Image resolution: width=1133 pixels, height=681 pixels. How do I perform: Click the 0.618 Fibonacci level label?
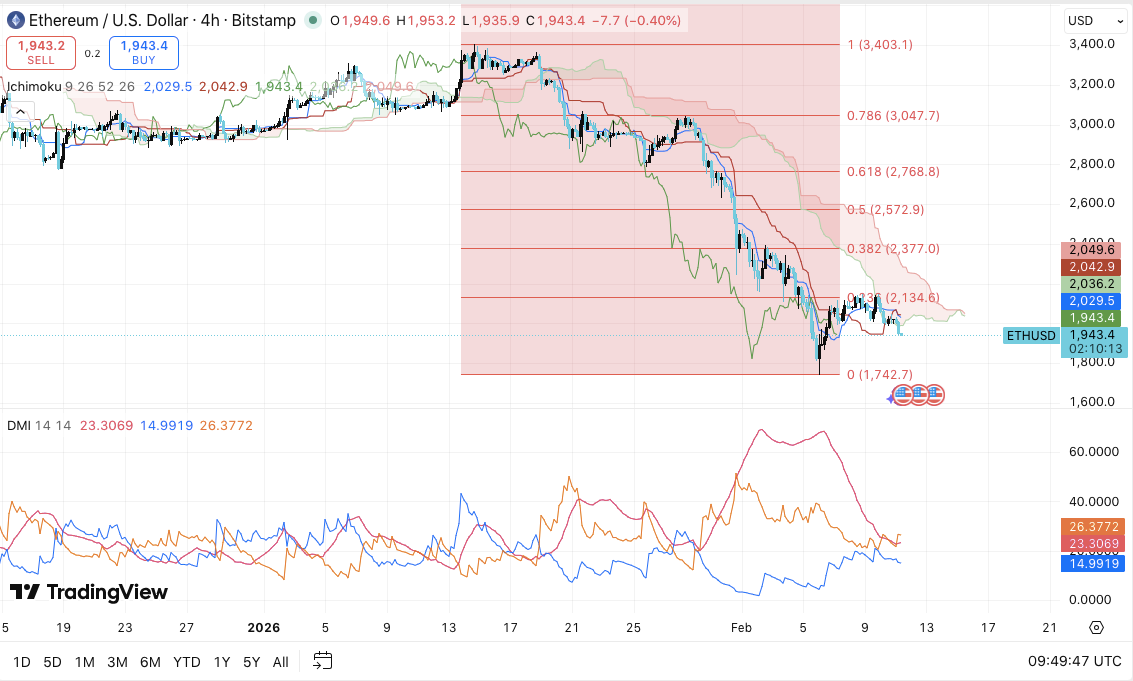tap(893, 171)
